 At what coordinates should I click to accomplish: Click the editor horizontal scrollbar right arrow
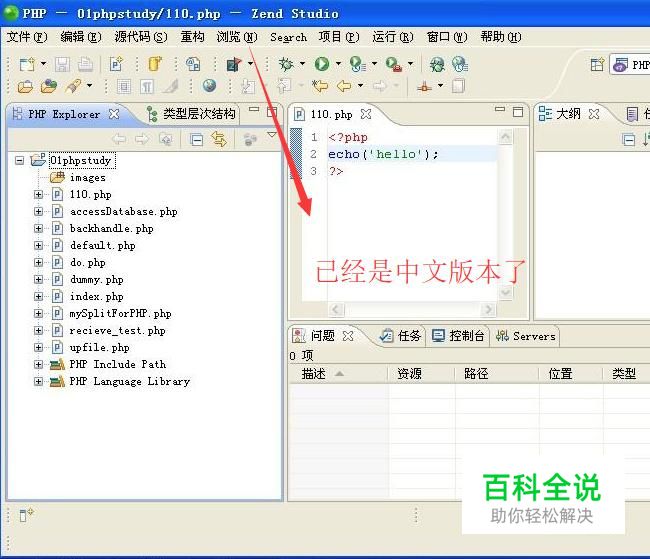click(x=488, y=309)
